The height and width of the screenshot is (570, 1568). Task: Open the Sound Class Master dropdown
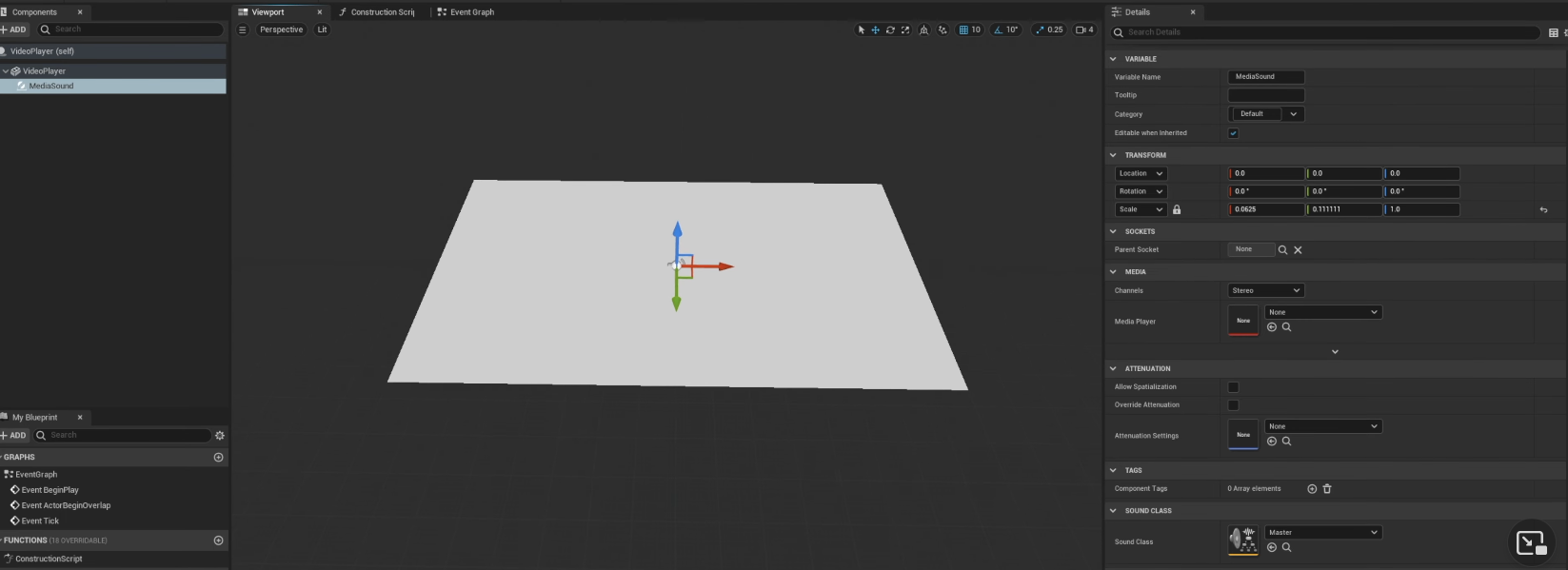coord(1322,533)
